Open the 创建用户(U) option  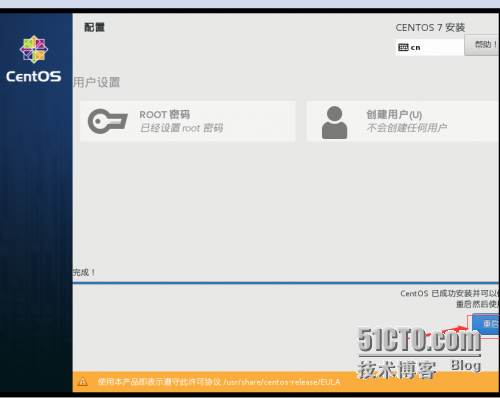pyautogui.click(x=403, y=121)
